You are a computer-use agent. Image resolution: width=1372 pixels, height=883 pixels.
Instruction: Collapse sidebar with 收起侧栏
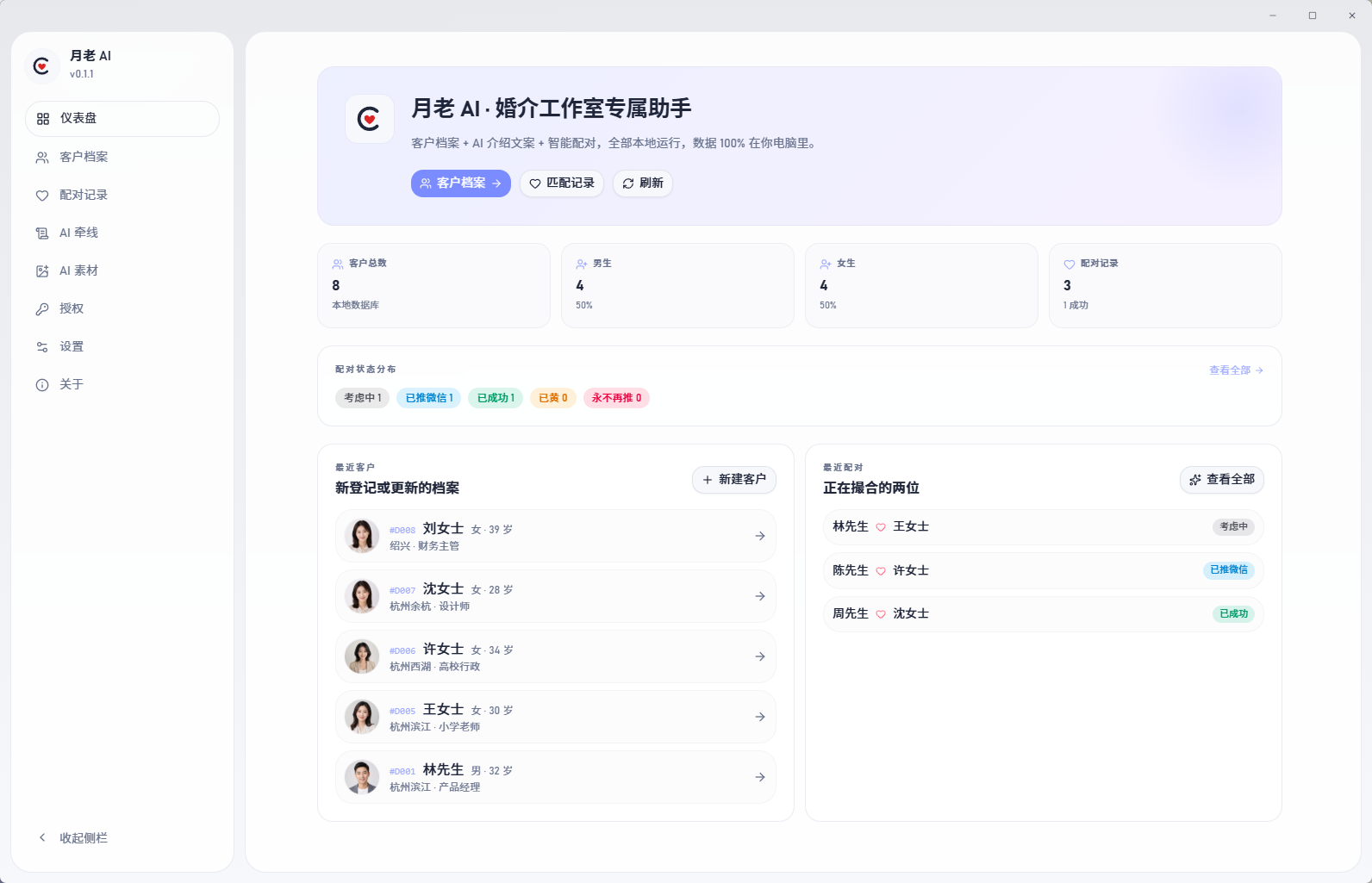[122, 838]
